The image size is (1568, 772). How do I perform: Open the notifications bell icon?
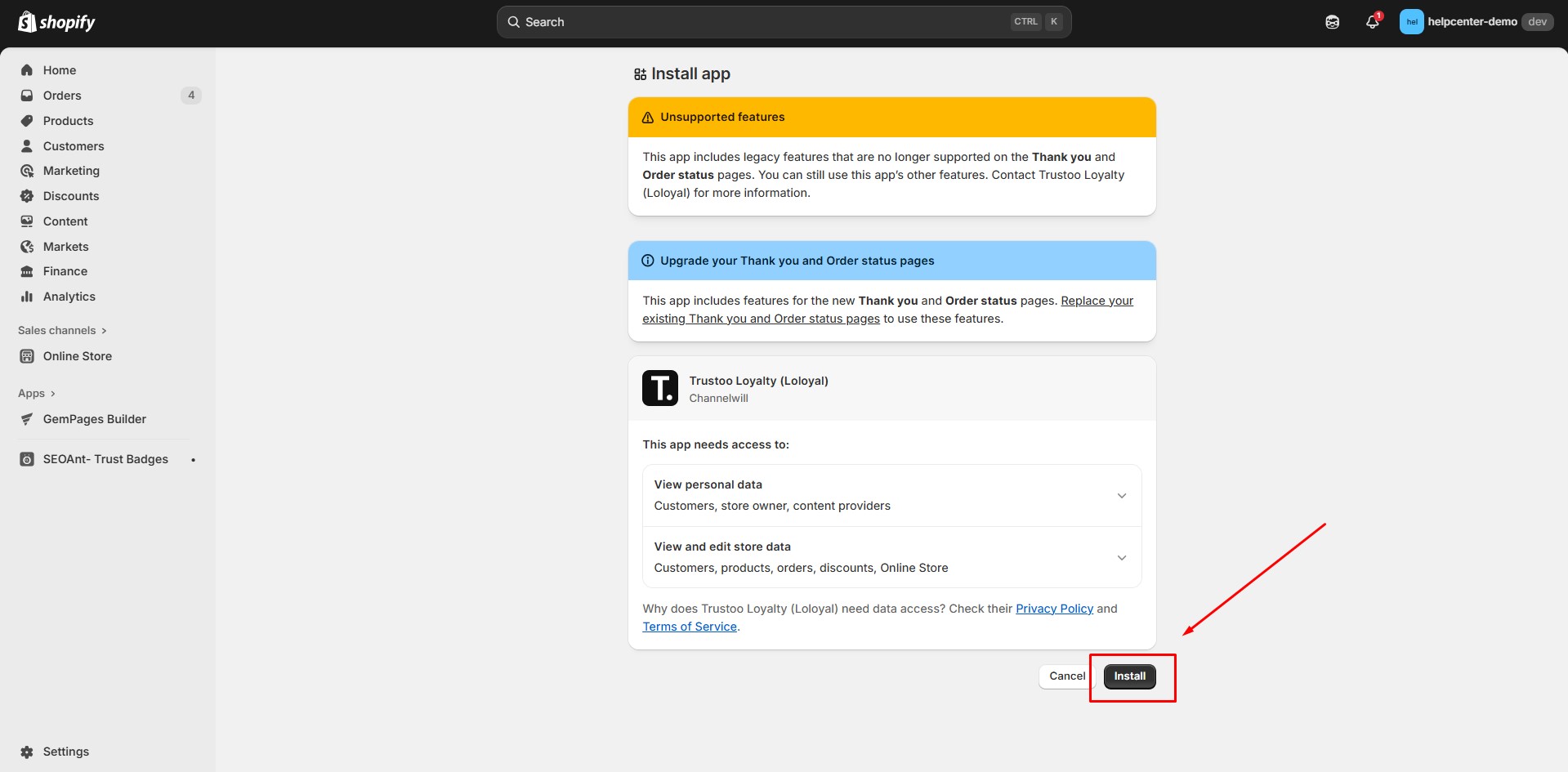[x=1372, y=22]
